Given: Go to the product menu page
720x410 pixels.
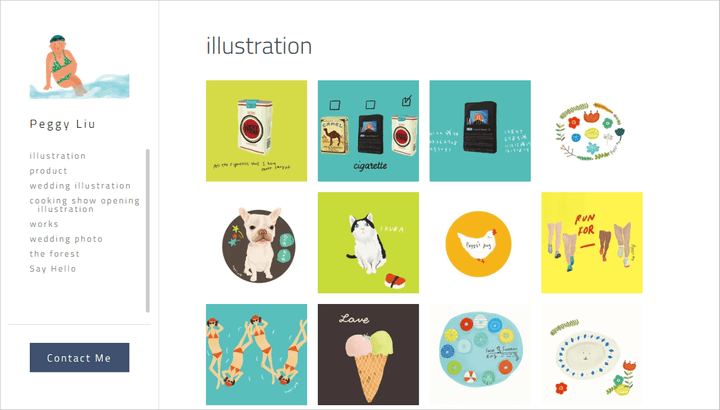Looking at the screenshot, I should point(48,171).
